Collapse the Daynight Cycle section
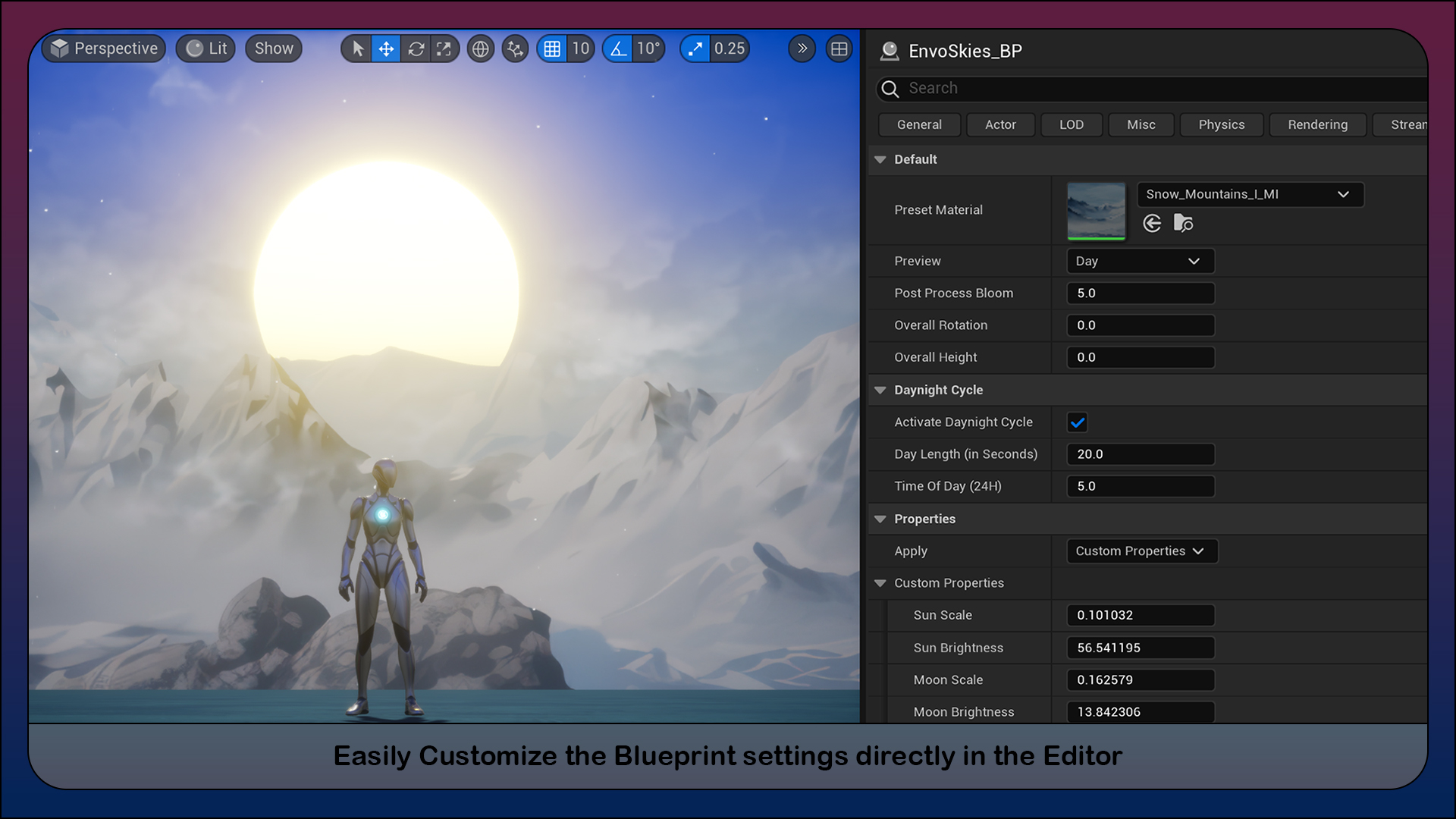 (x=880, y=390)
